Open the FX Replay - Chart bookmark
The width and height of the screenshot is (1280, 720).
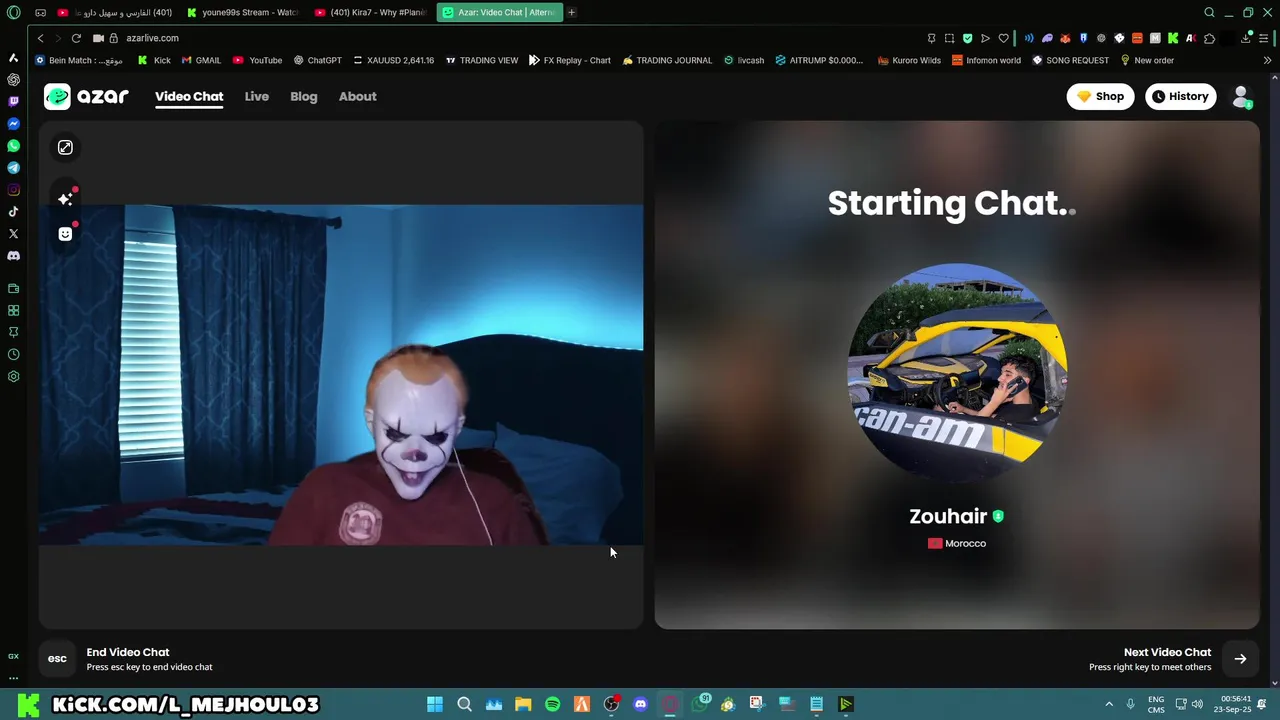coord(569,60)
